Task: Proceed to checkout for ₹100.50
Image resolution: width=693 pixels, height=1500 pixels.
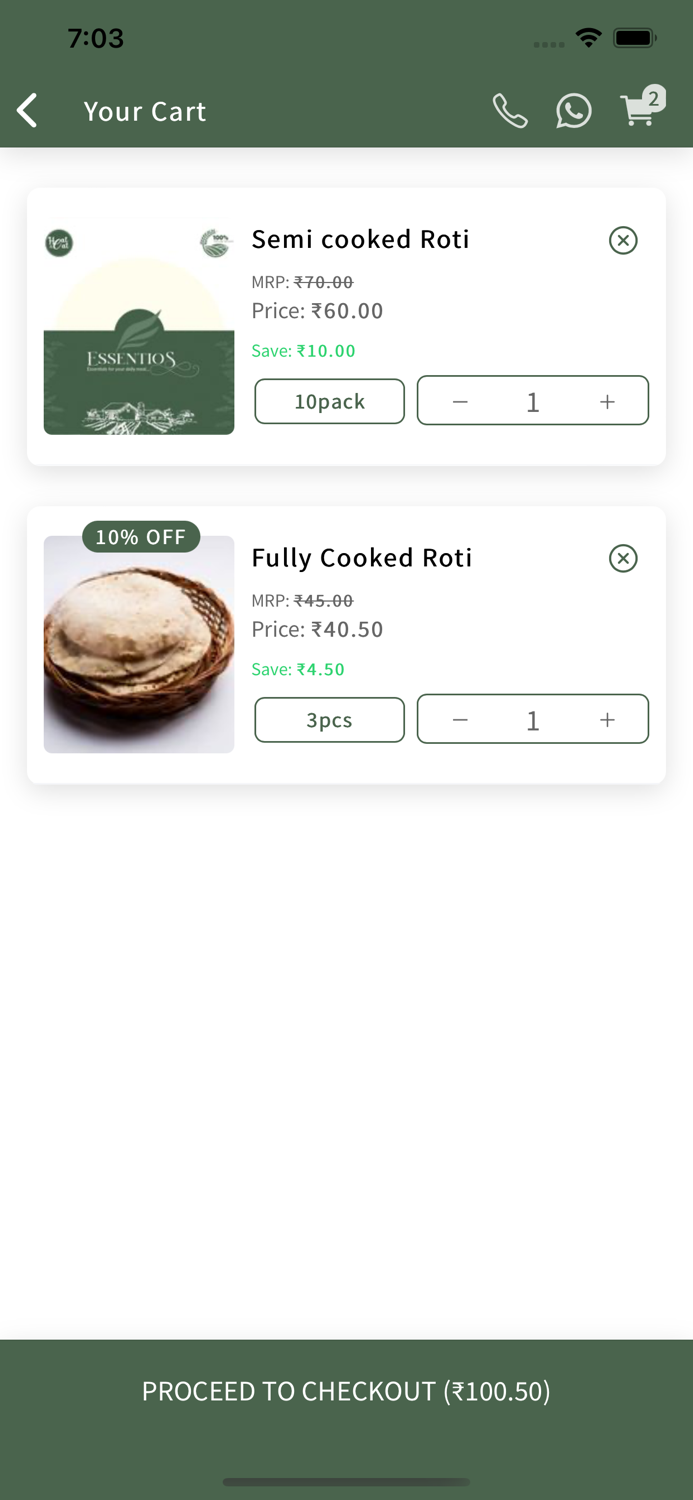Action: tap(346, 1391)
